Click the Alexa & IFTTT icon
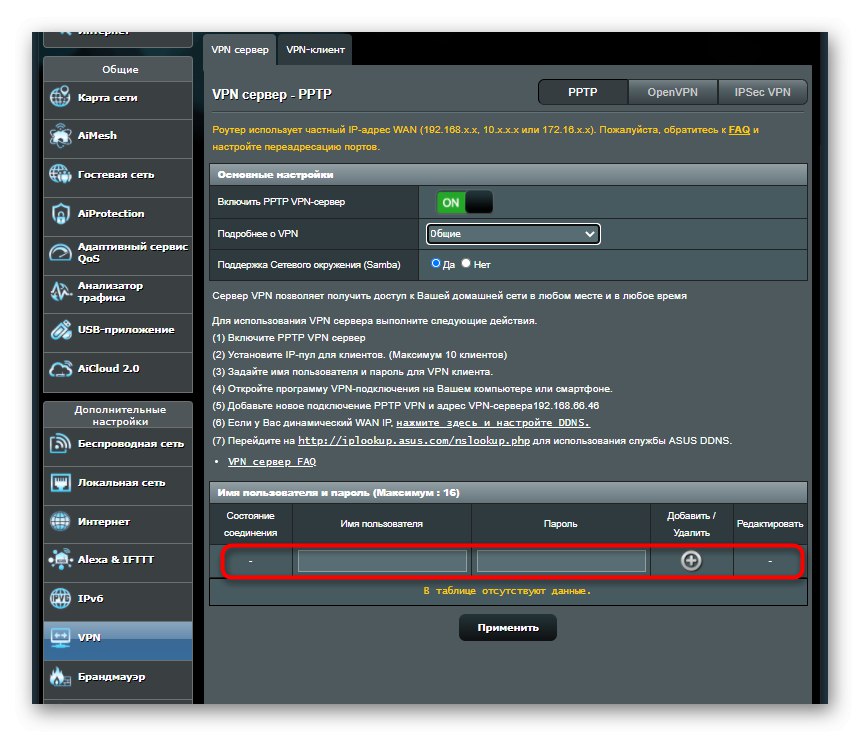 coord(60,559)
